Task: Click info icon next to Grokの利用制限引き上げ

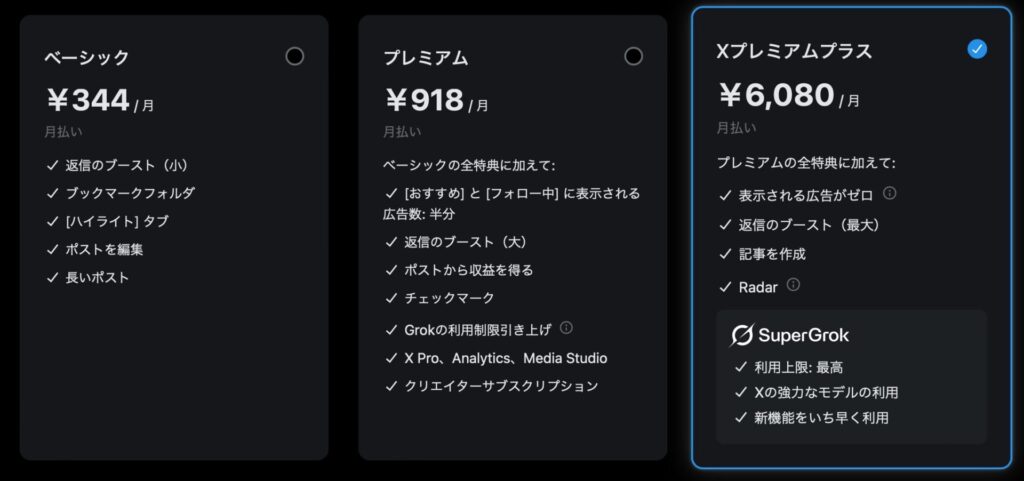Action: coord(566,328)
